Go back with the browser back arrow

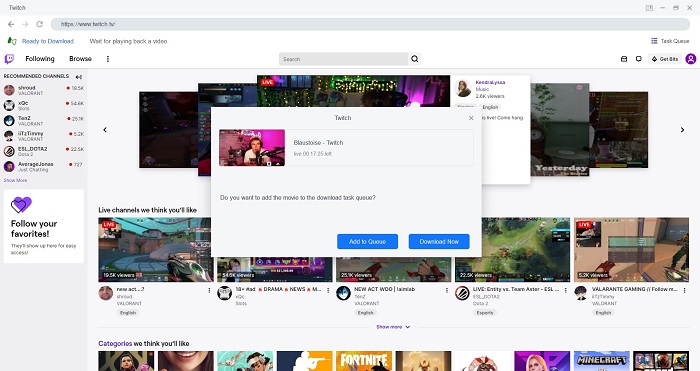(11, 24)
